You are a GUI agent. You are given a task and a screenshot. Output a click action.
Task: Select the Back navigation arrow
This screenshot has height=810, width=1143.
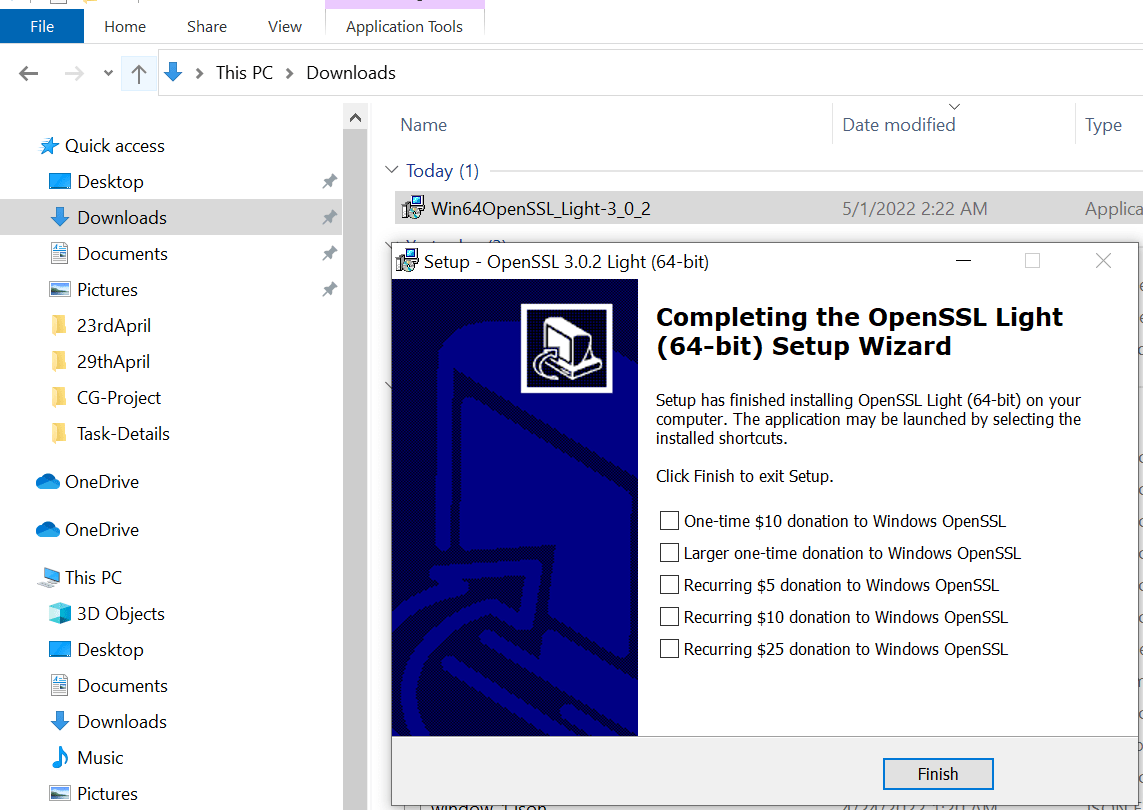click(x=28, y=72)
